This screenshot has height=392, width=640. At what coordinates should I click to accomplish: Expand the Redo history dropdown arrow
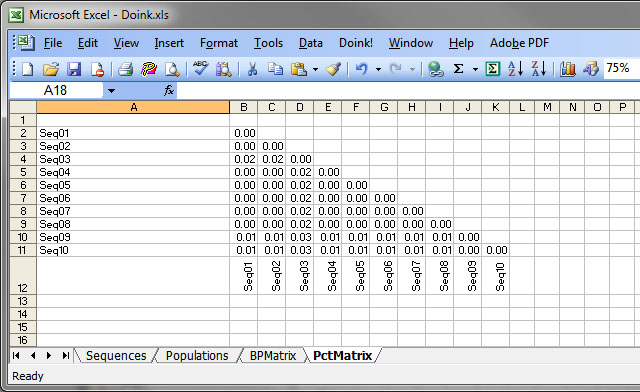click(x=412, y=69)
